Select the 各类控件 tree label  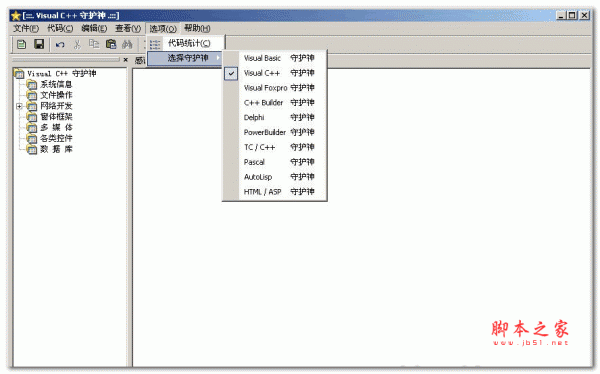pos(56,138)
